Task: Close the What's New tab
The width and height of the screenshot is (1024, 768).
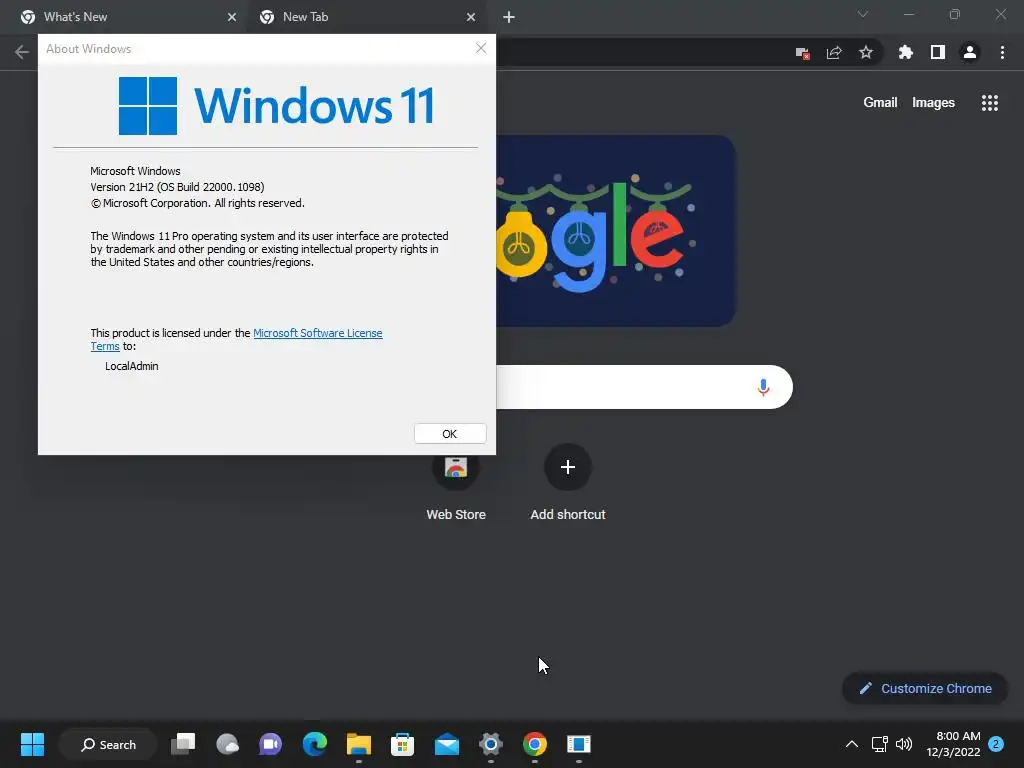Action: 232,17
